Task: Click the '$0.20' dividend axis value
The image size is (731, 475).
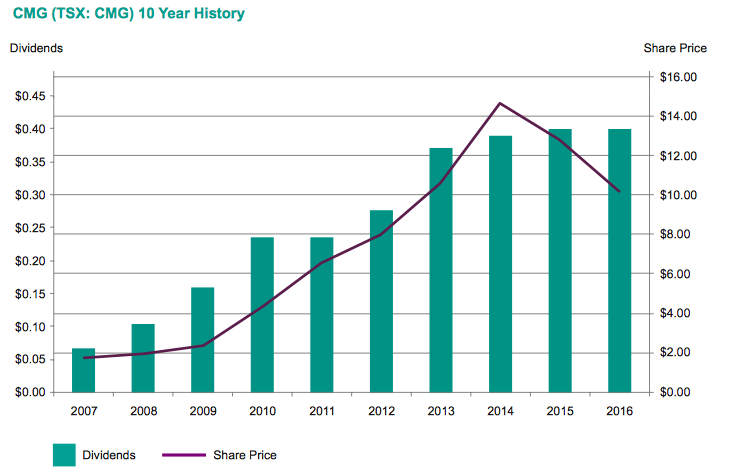Action: tap(30, 261)
